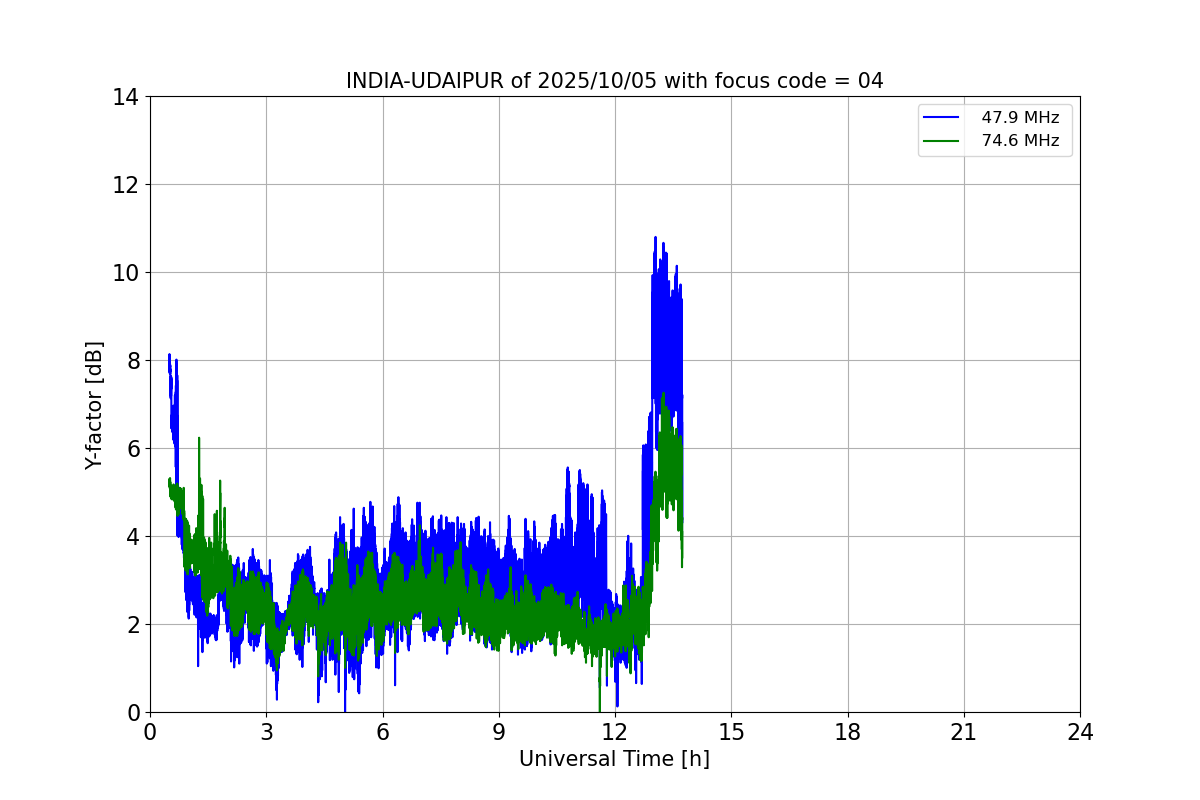Click the blue curve start near 8 dB
Viewport: 1200px width, 800px height.
click(169, 355)
